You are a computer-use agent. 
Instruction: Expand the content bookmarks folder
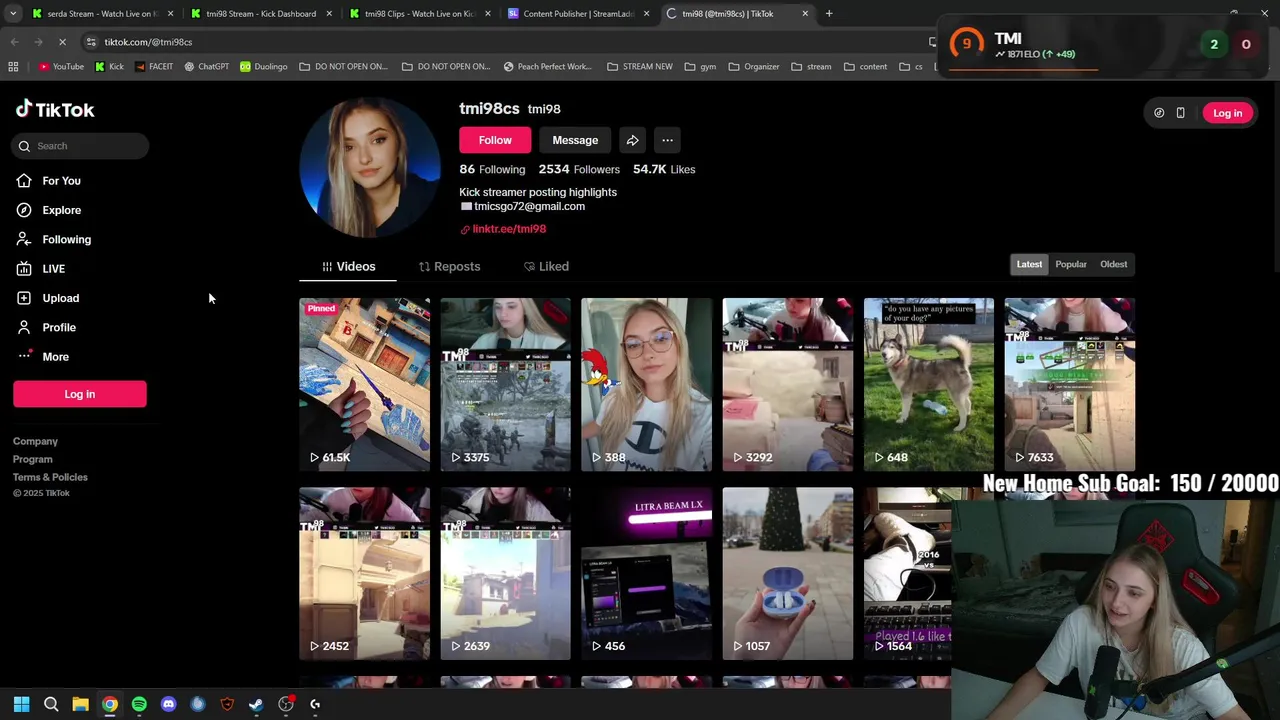[x=865, y=67]
